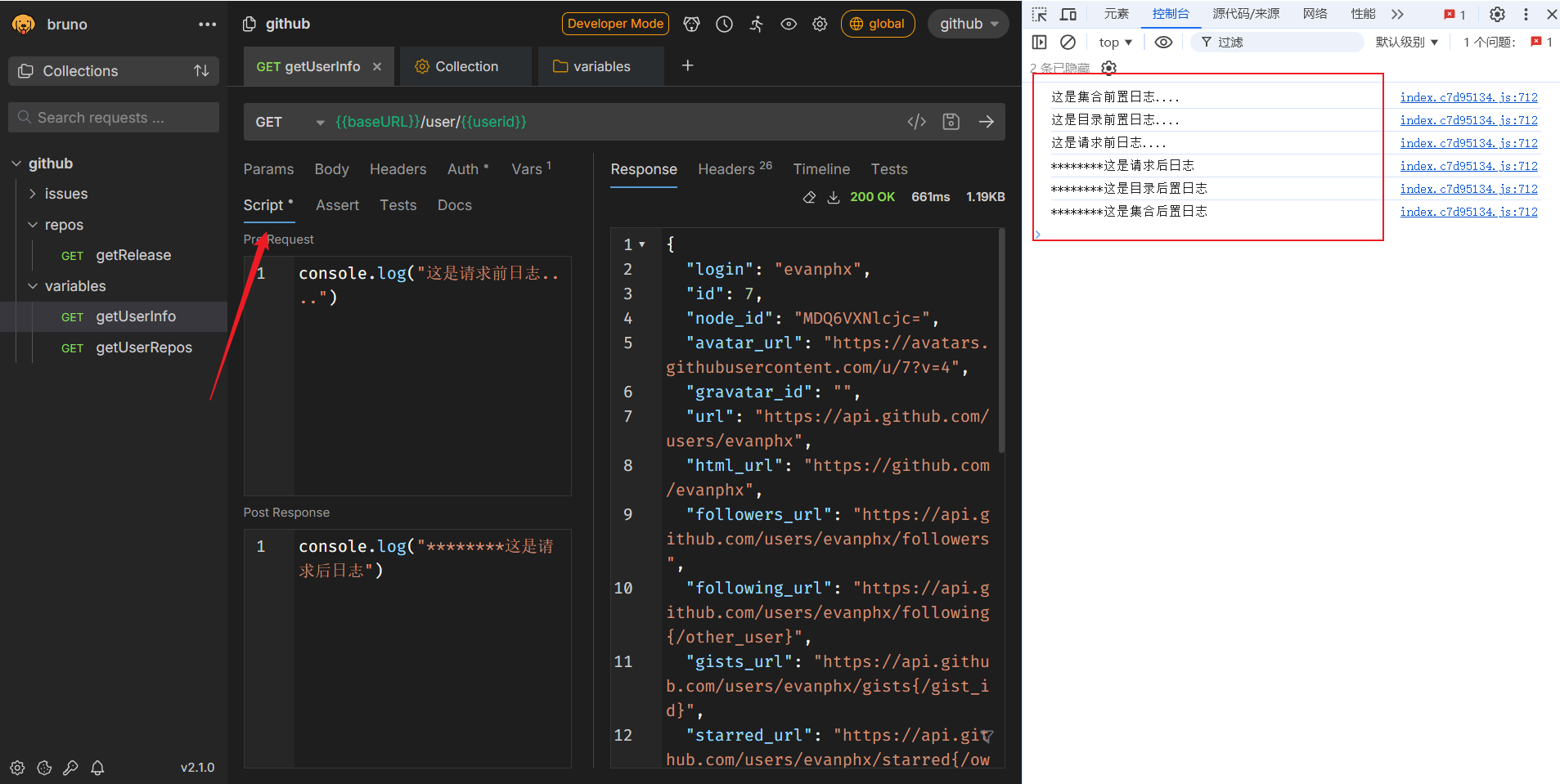Open the 默认级别 log level dropdown
Image resolution: width=1560 pixels, height=784 pixels.
pos(1406,42)
